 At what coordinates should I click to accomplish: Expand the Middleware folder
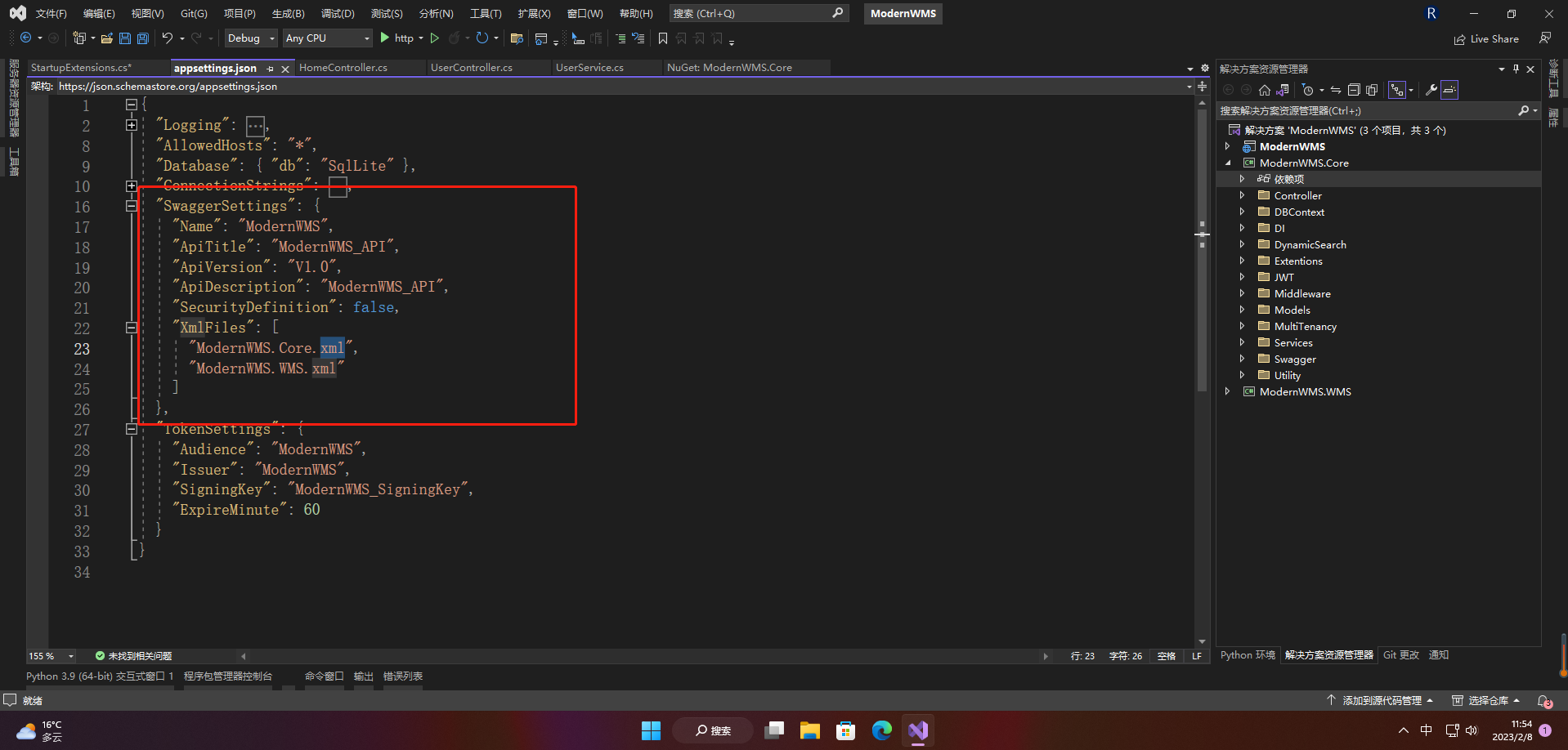1242,294
